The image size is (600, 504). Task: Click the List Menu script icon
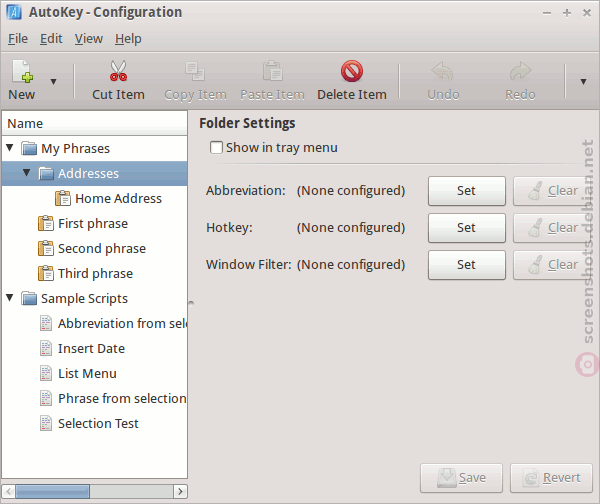pos(46,374)
